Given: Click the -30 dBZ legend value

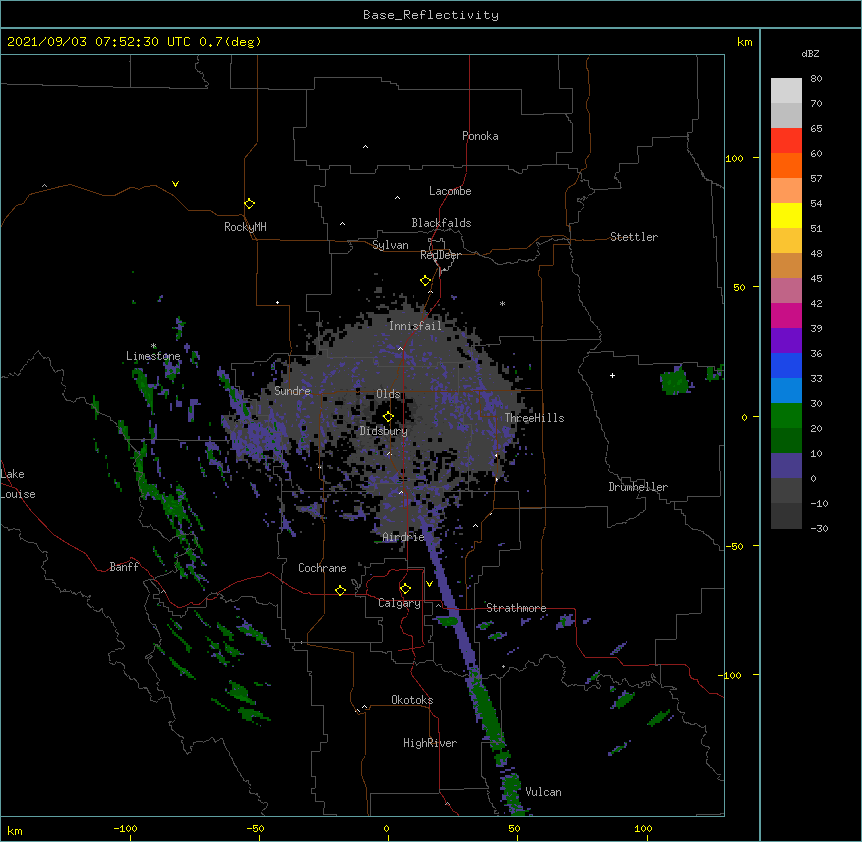Looking at the screenshot, I should tap(819, 528).
